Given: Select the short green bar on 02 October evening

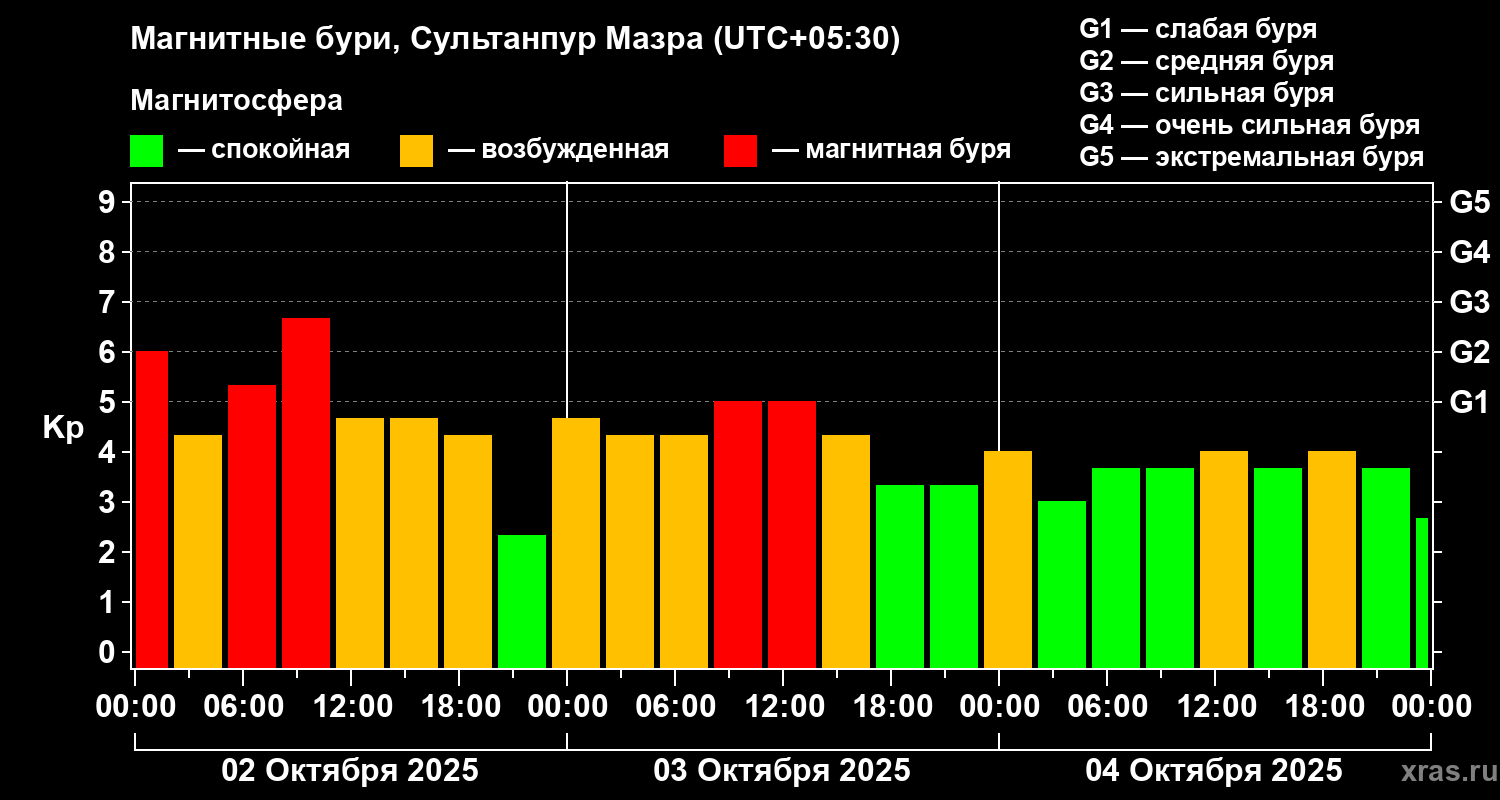Looking at the screenshot, I should tap(522, 601).
